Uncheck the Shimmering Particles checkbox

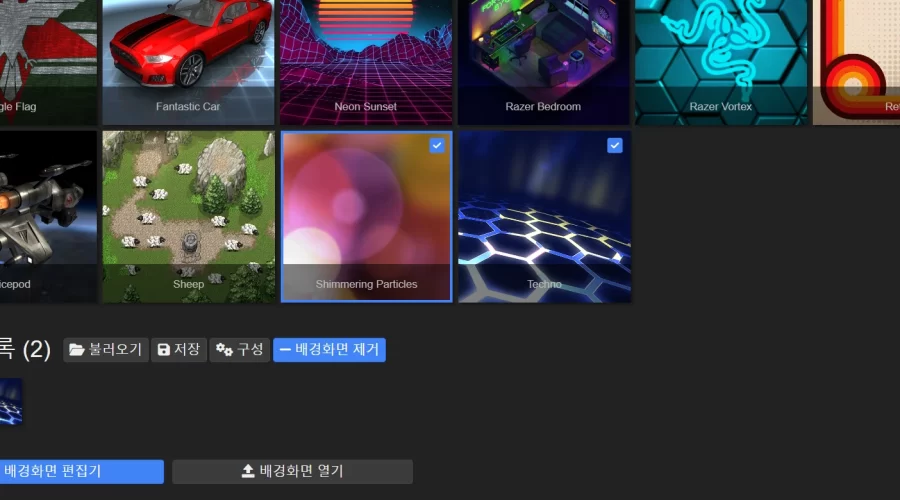tap(437, 145)
